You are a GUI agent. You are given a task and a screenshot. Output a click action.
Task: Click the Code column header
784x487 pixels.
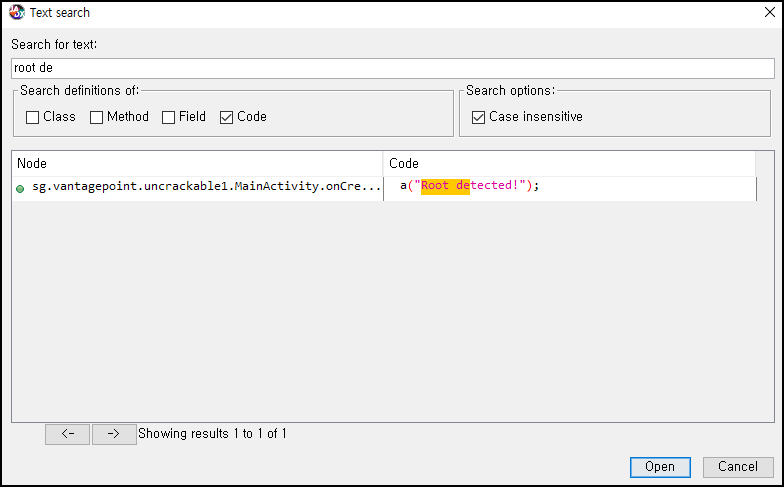569,164
